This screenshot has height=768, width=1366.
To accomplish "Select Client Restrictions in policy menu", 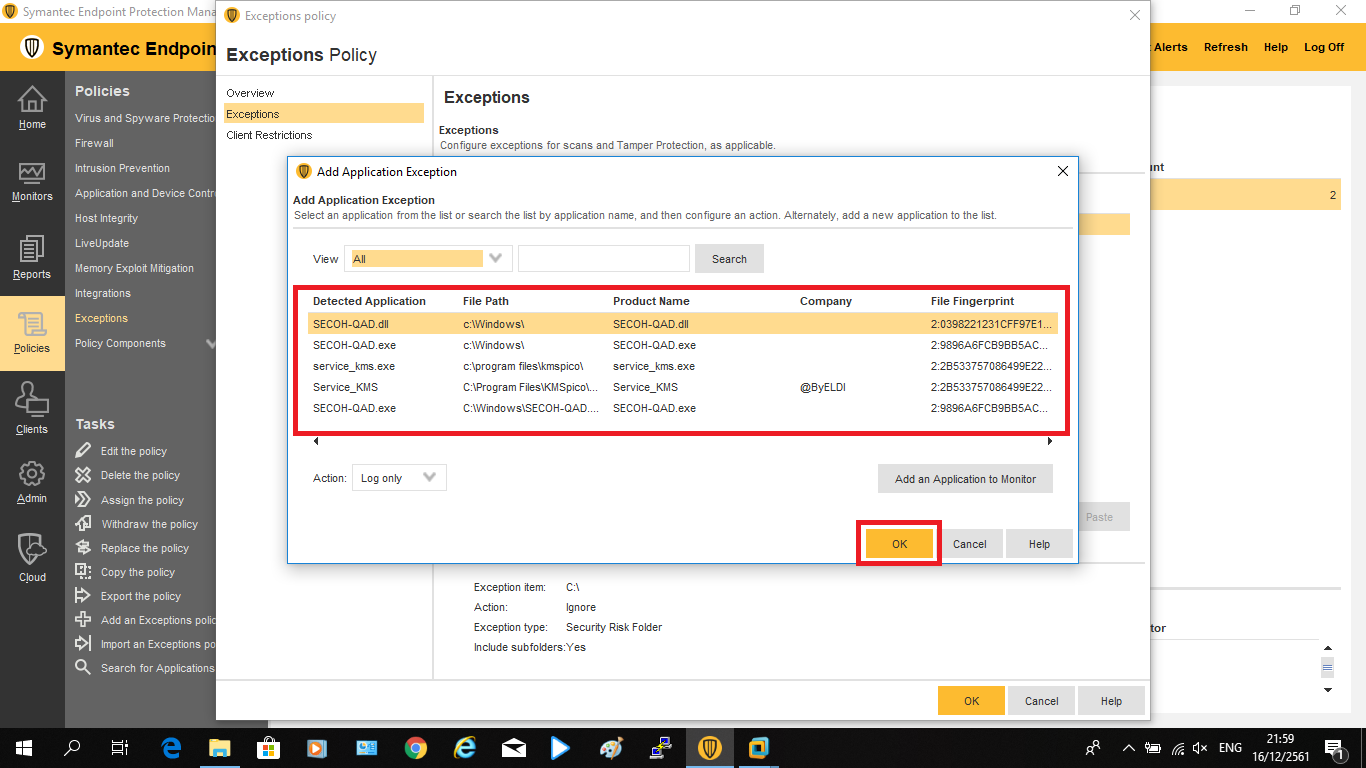I will 269,135.
